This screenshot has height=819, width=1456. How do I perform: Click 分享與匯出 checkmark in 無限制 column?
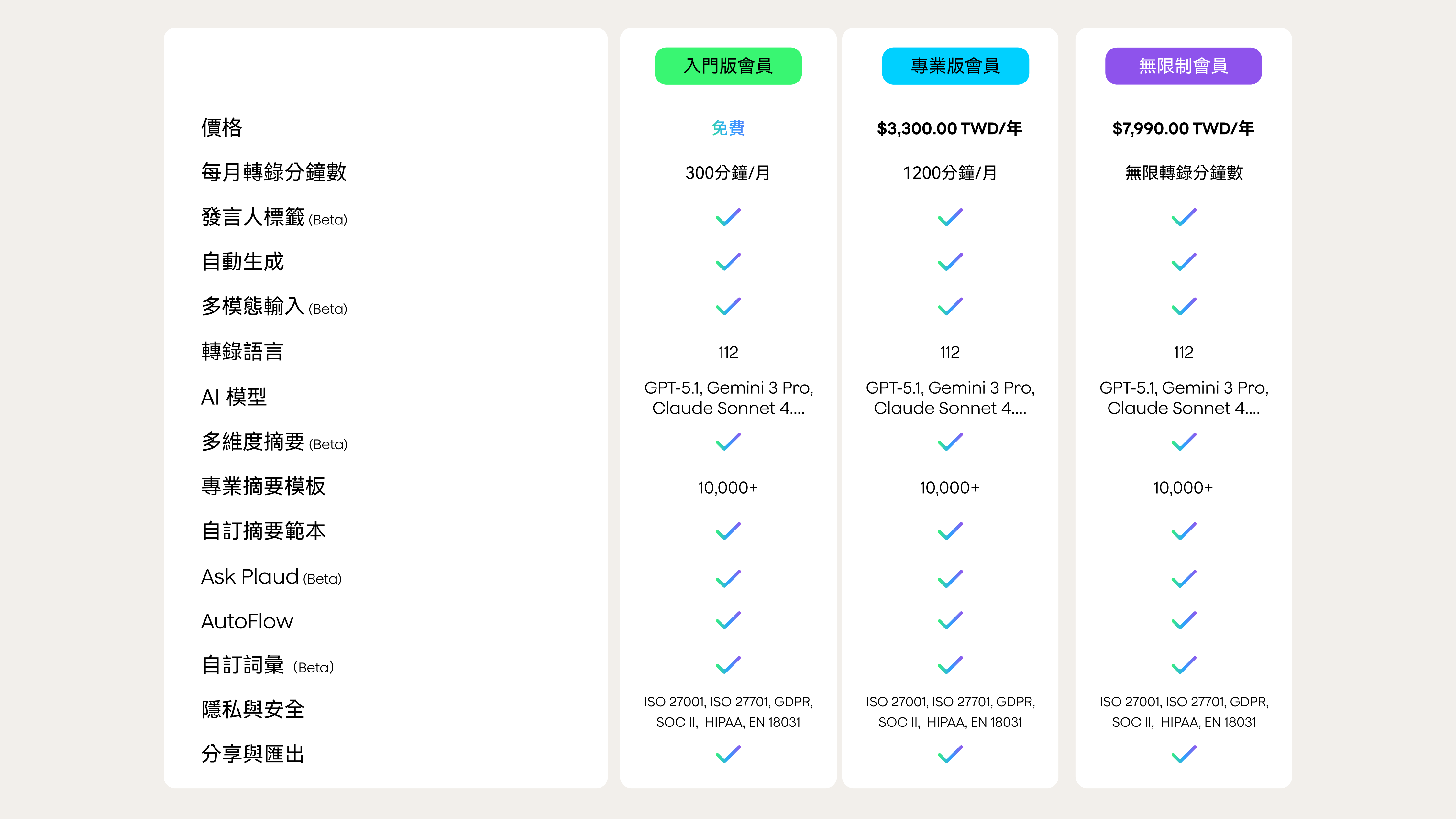(x=1184, y=754)
